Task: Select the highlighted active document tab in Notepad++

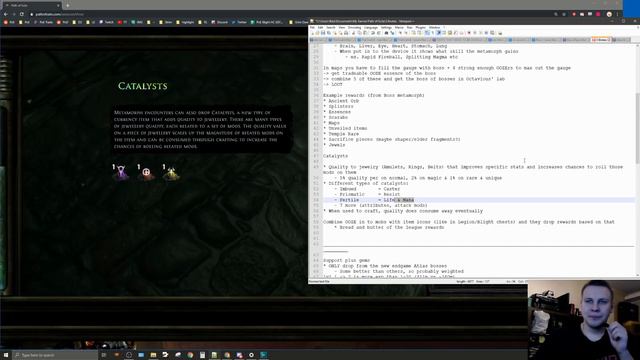Action: pos(600,40)
